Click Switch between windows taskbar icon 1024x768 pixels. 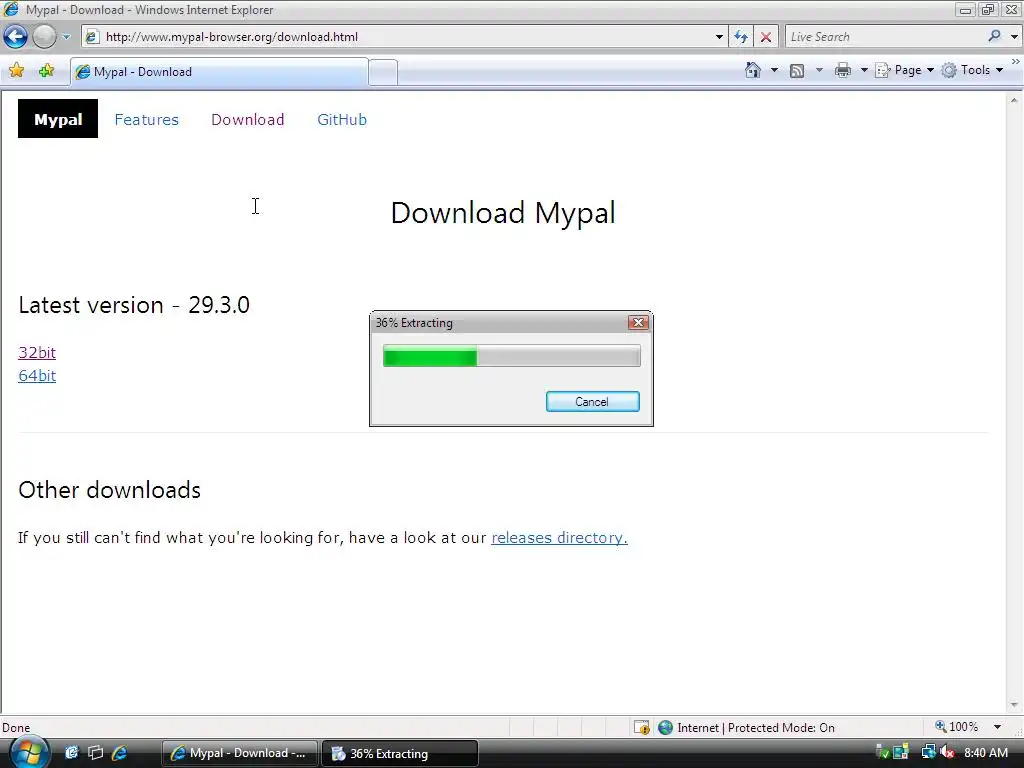click(95, 753)
